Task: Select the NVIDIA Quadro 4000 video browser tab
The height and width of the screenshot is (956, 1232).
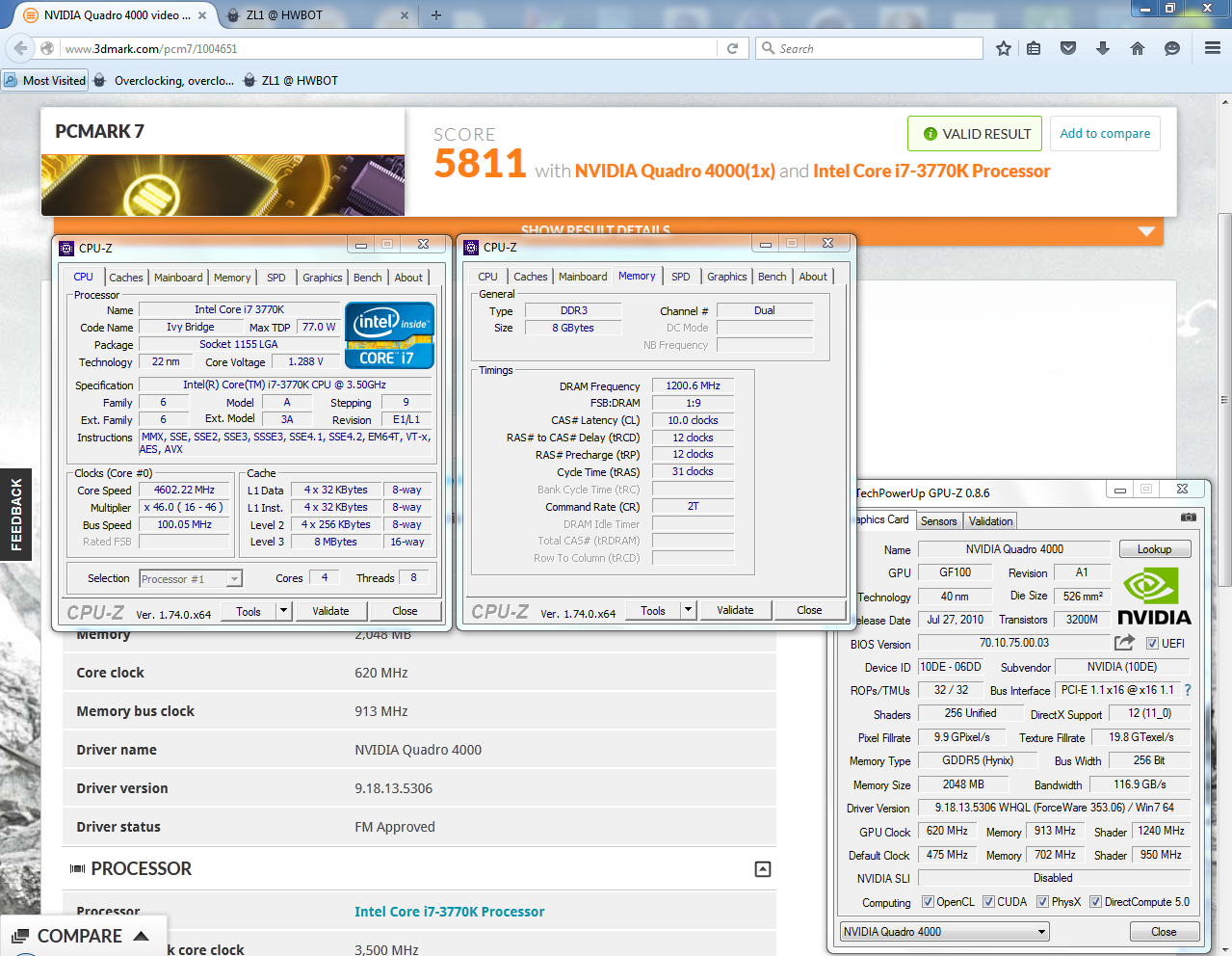Action: [x=116, y=15]
